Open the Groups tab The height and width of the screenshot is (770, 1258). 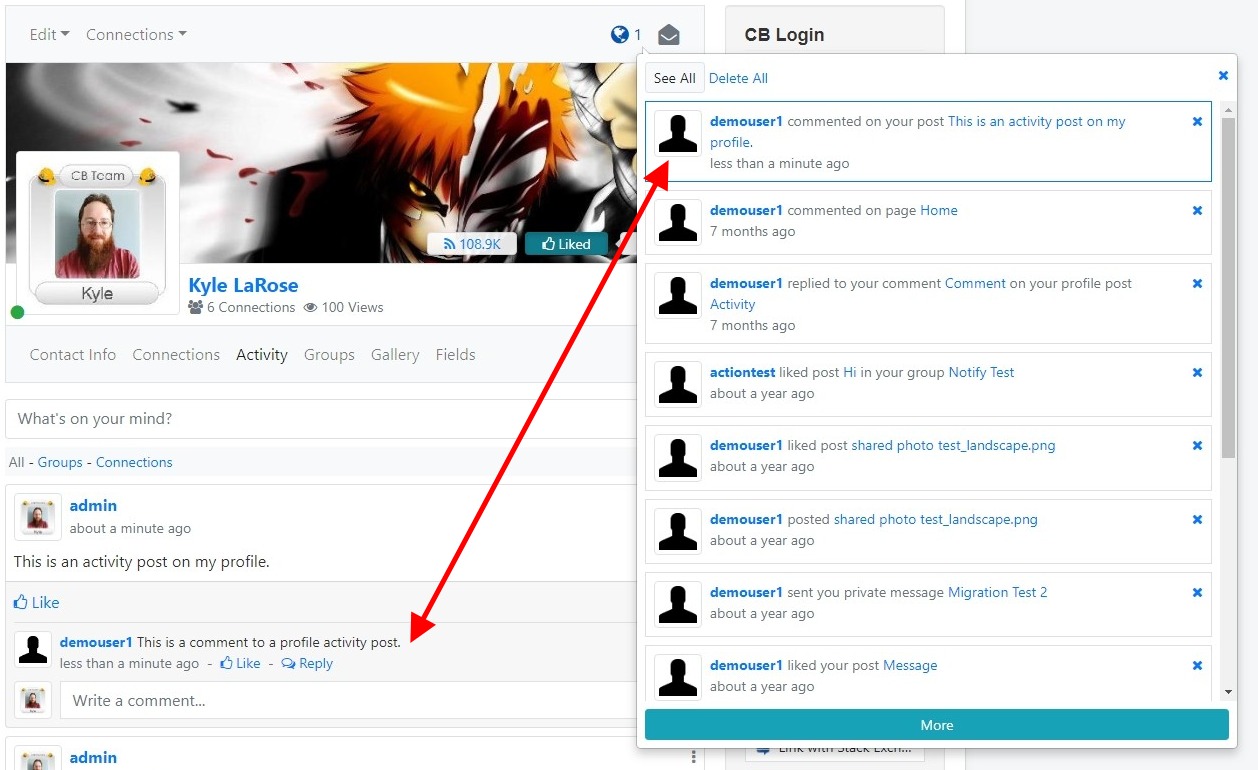(x=329, y=354)
